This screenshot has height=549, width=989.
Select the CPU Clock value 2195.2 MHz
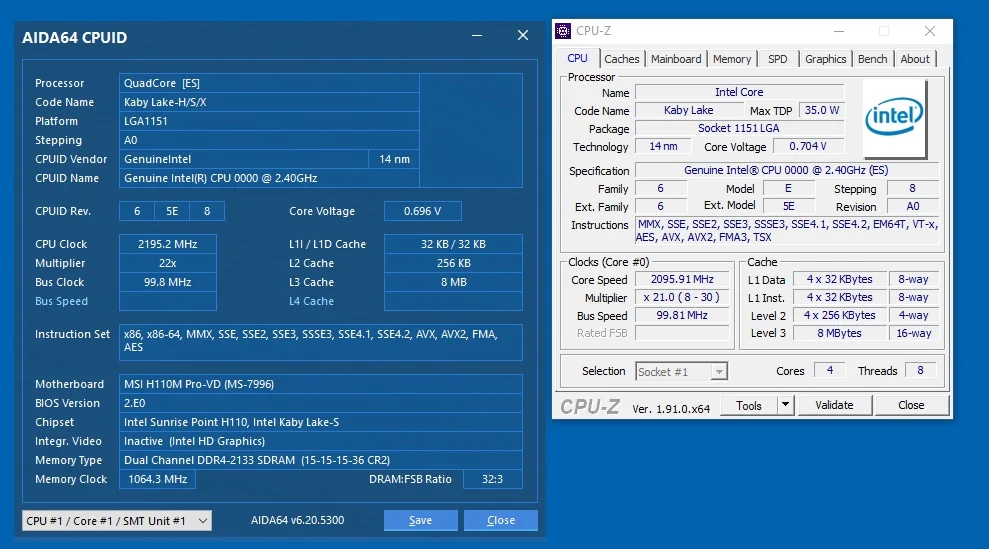pos(168,244)
